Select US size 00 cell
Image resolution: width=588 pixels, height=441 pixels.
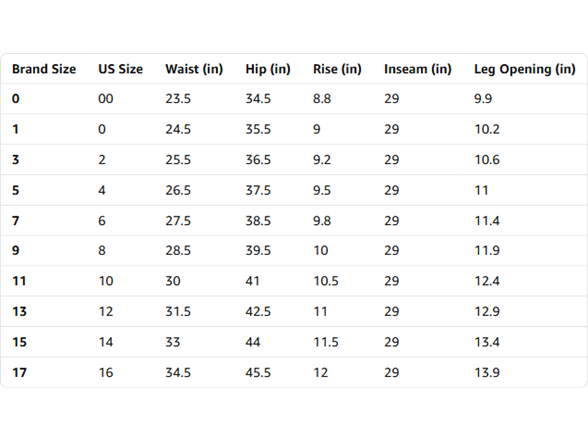pos(105,99)
